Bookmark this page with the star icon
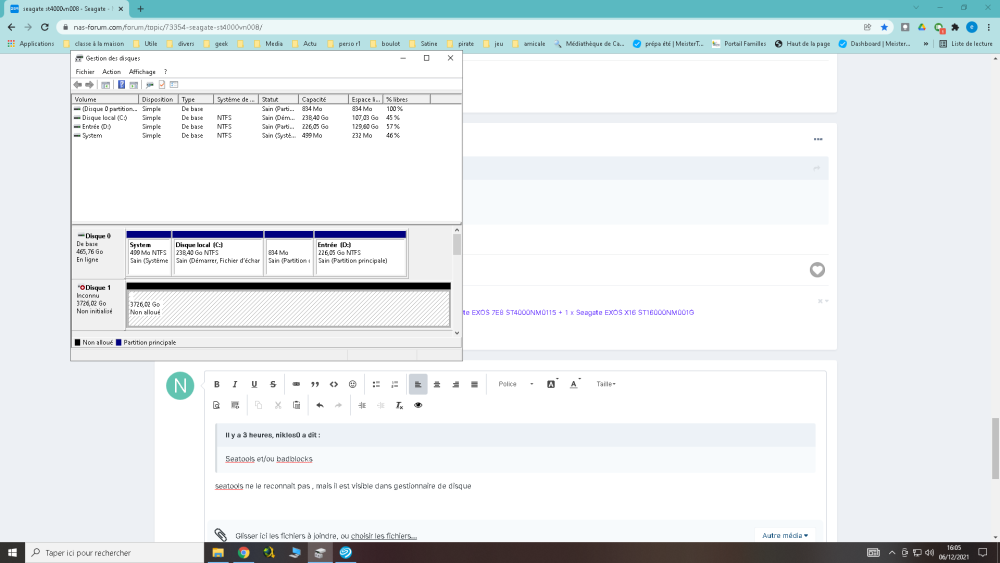 pyautogui.click(x=884, y=27)
